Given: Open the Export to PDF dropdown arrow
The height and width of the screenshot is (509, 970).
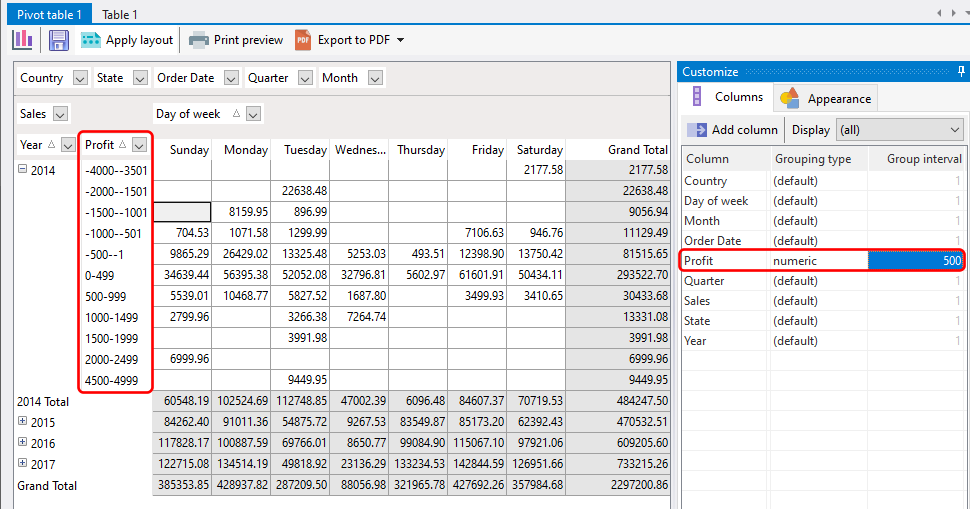Looking at the screenshot, I should tap(401, 40).
